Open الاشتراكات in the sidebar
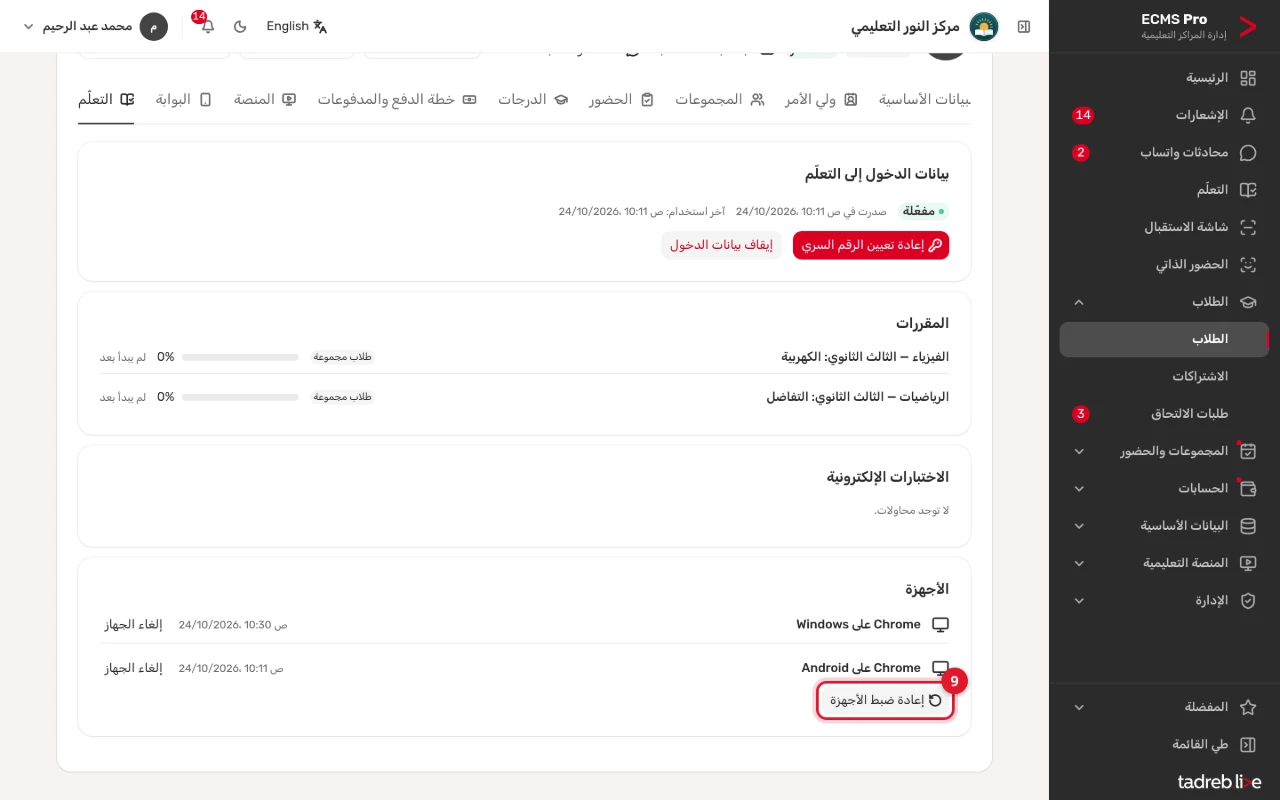1280x800 pixels. [1164, 377]
